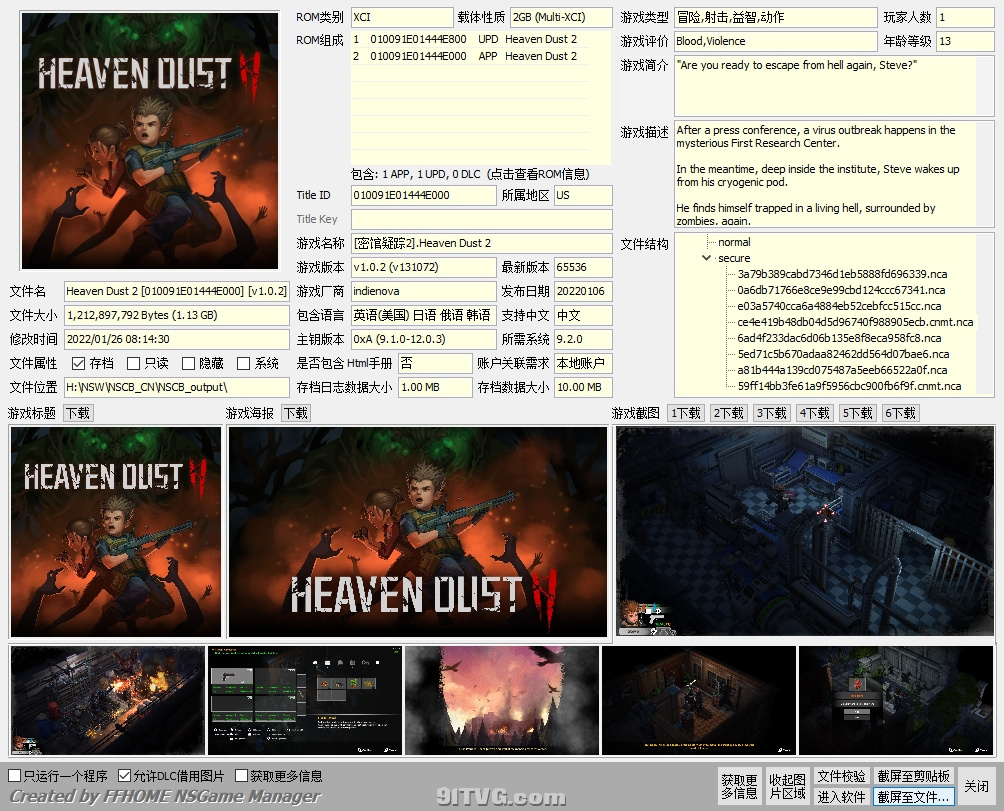
Task: Select the burning building screenshot thumbnail
Action: pyautogui.click(x=501, y=700)
